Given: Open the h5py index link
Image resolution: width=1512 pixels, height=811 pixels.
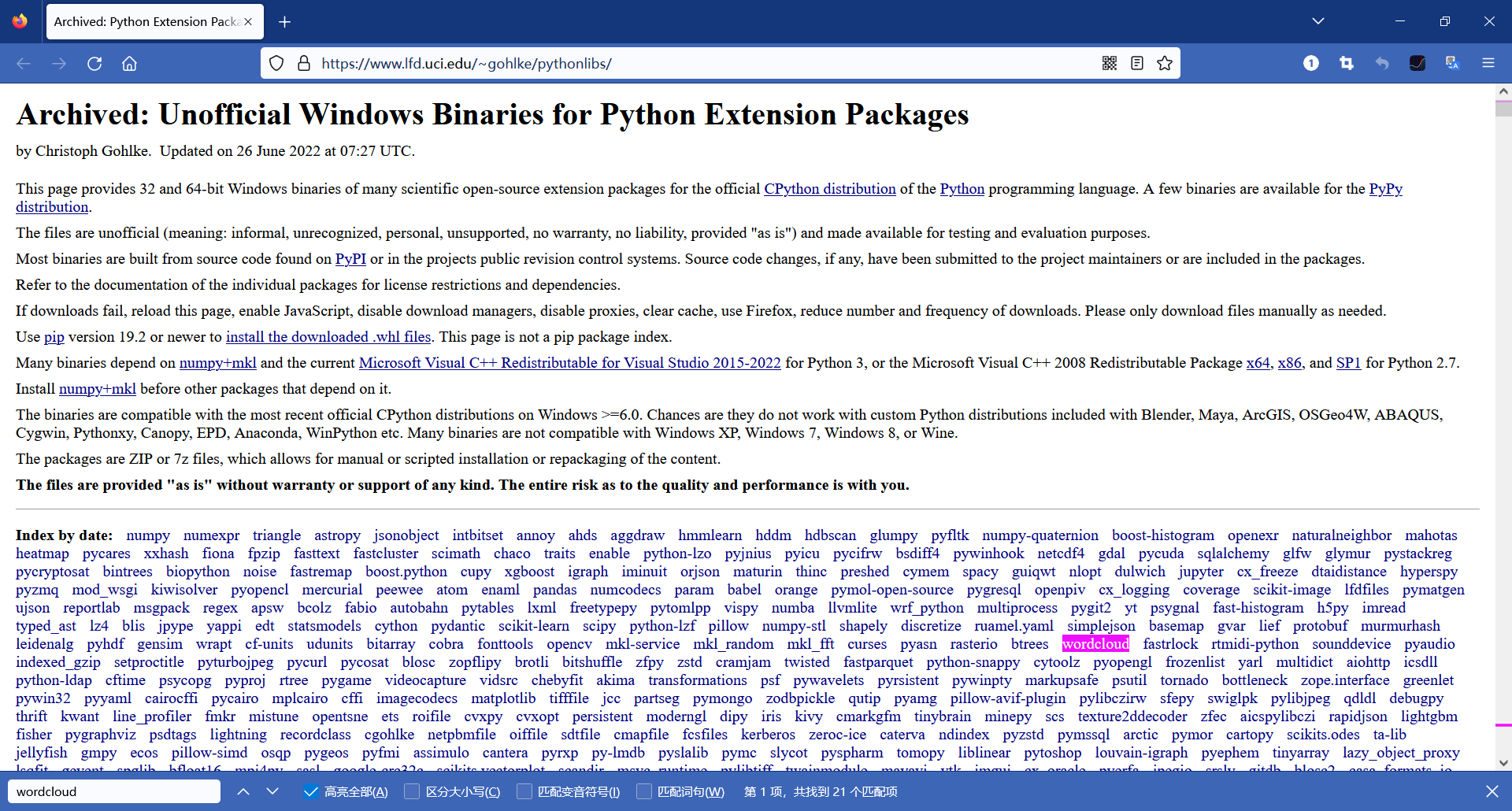Looking at the screenshot, I should click(1332, 608).
